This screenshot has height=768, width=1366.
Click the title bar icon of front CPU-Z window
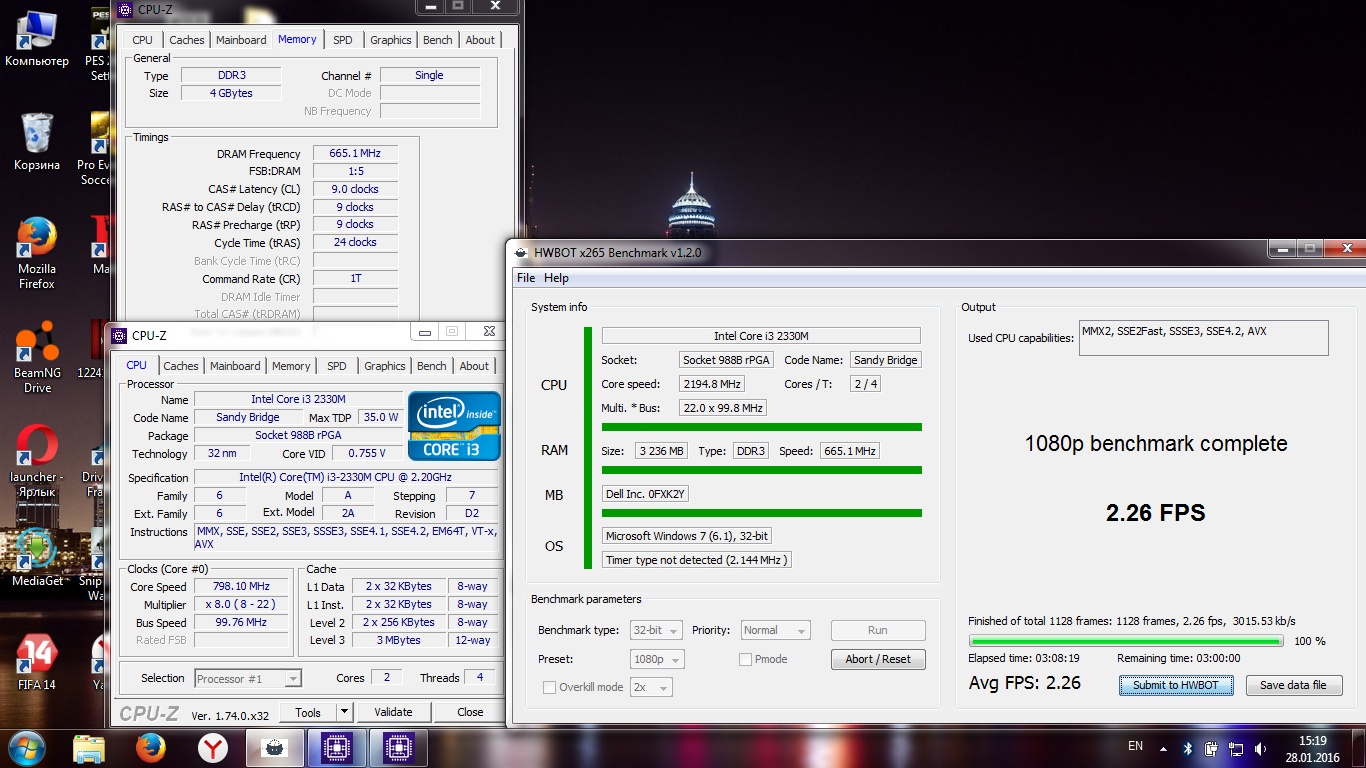click(x=120, y=335)
